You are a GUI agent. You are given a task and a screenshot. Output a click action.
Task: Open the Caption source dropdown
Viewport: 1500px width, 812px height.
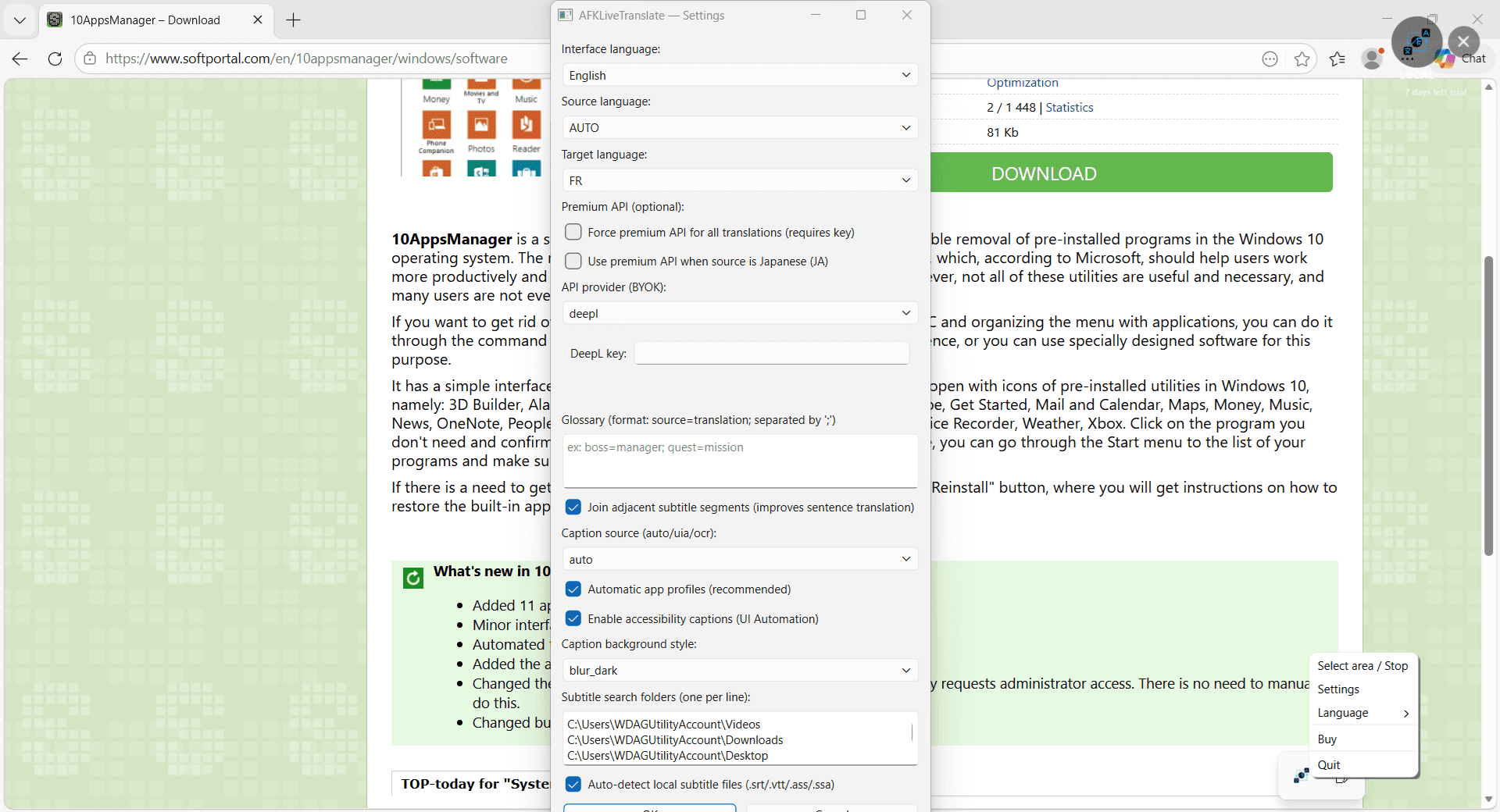[740, 559]
